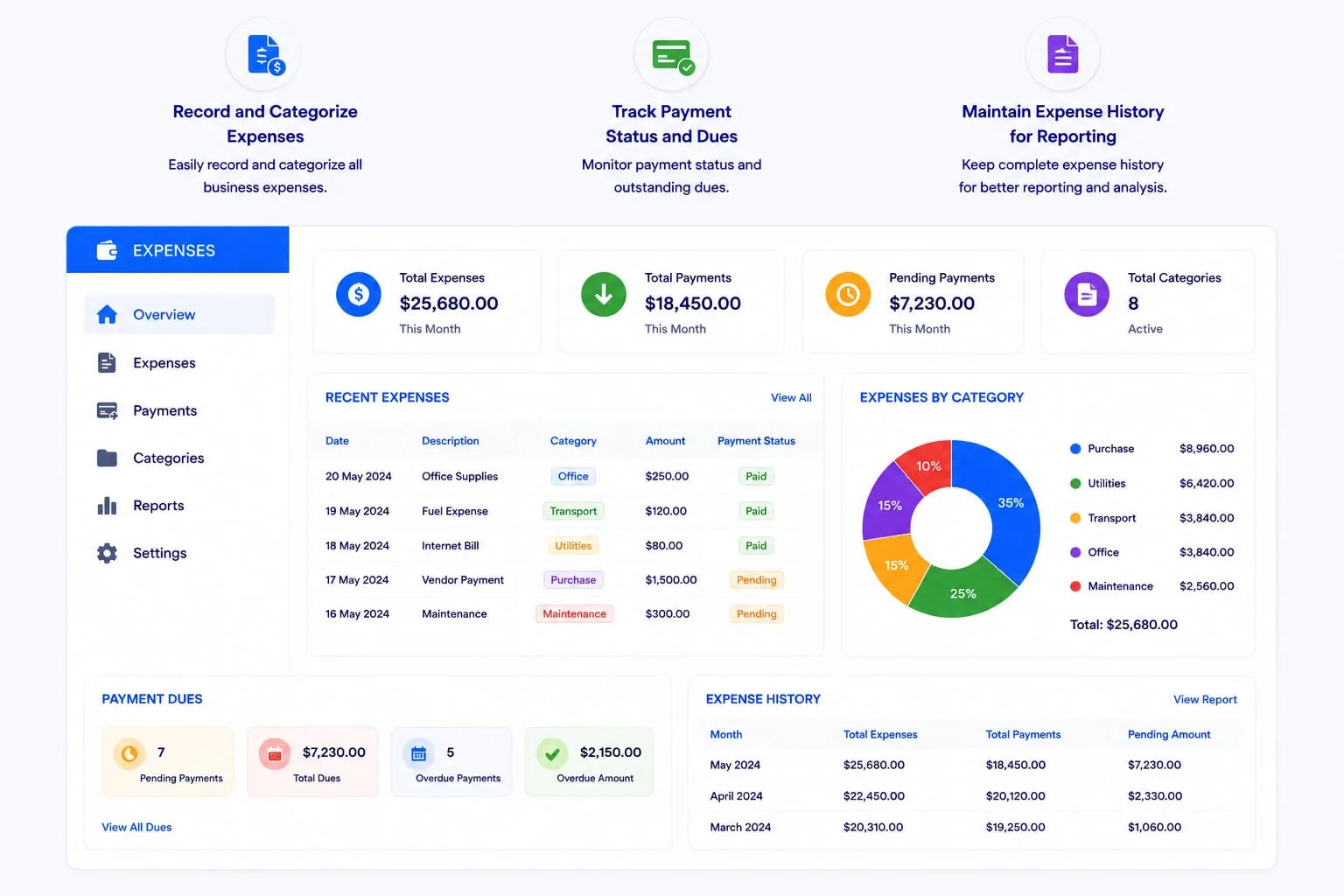This screenshot has height=896, width=1344.
Task: Click the document icon next to Expenses
Action: (x=107, y=362)
